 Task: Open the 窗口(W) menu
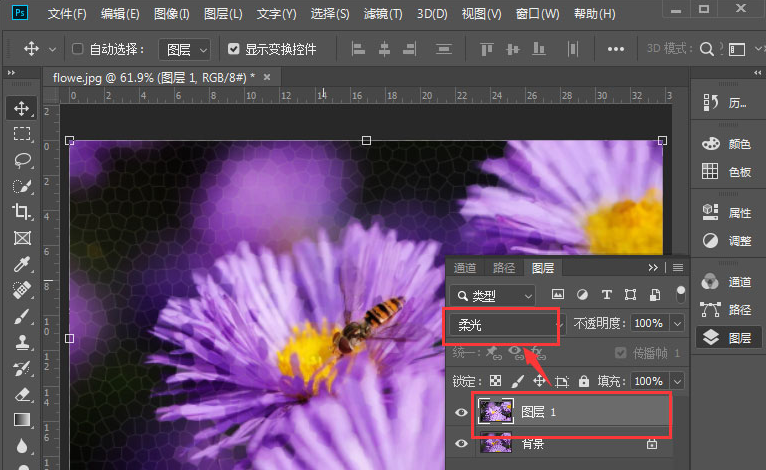pos(537,14)
